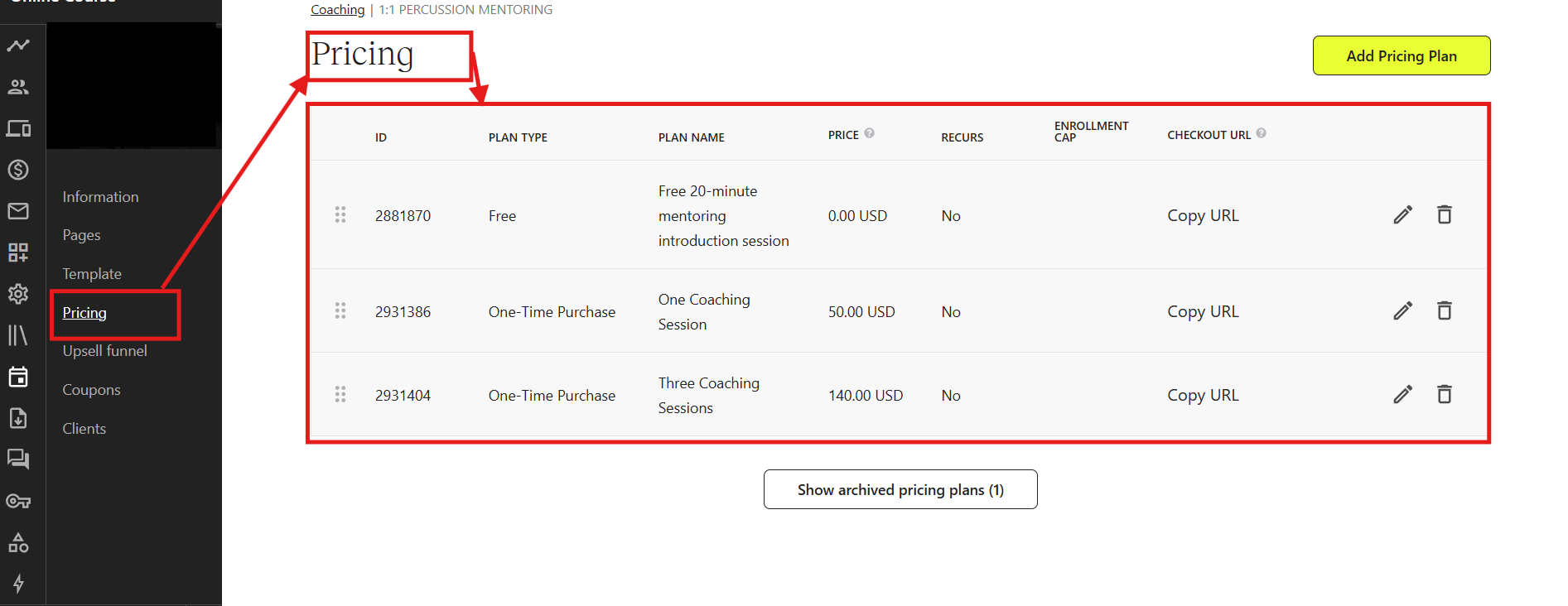Viewport: 1568px width, 606px height.
Task: Open Upsell funnel in the side menu
Action: click(105, 351)
